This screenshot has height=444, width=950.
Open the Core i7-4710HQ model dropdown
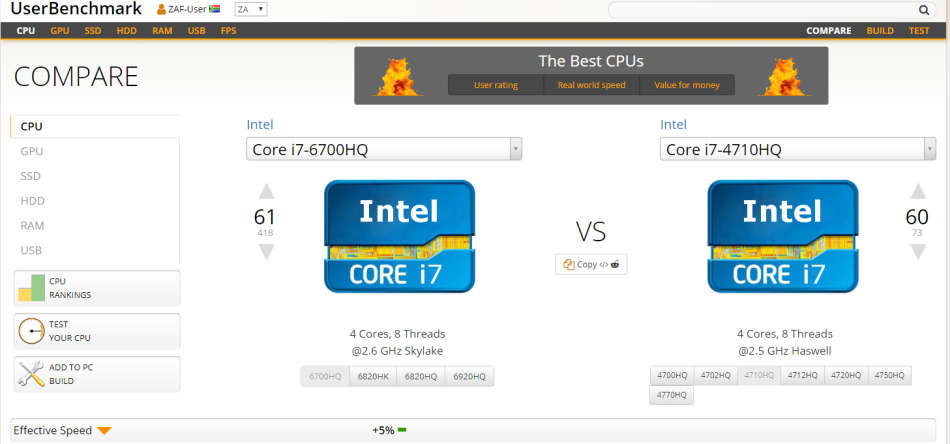(929, 149)
